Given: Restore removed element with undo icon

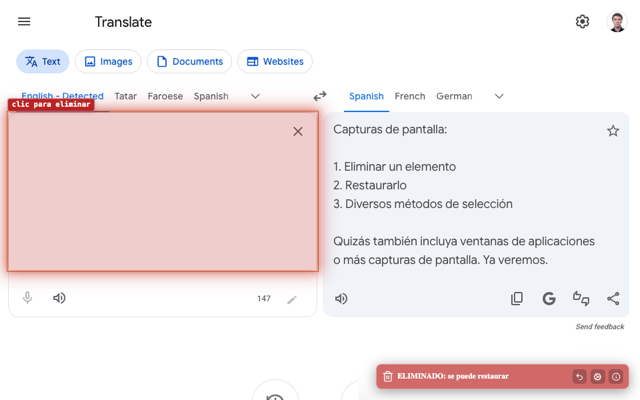Looking at the screenshot, I should [x=579, y=376].
